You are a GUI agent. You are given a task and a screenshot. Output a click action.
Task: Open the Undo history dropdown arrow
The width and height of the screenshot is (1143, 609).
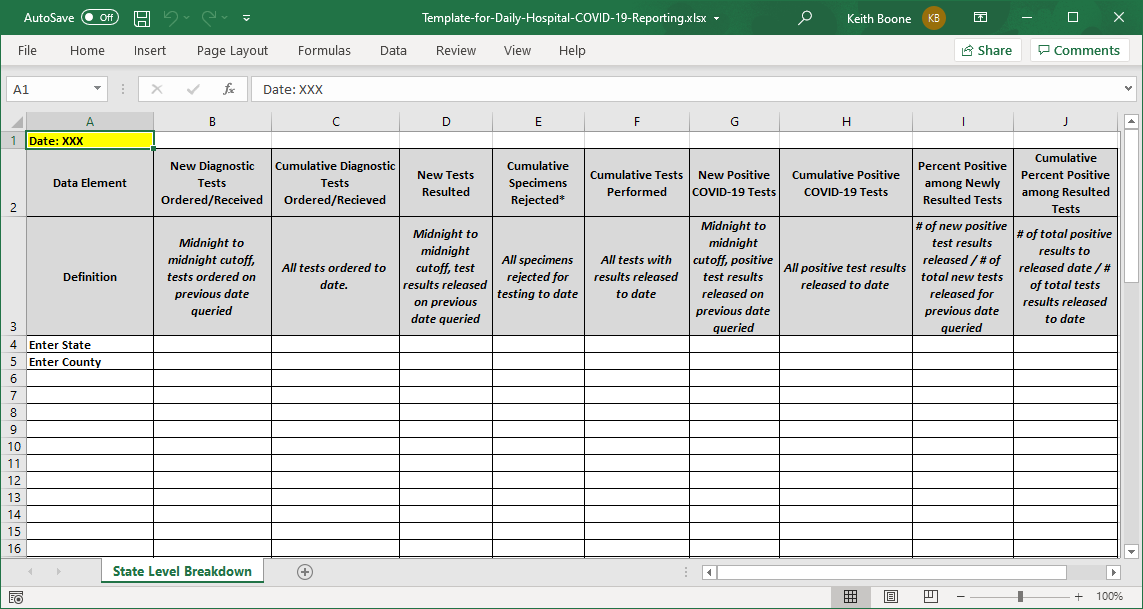pos(187,18)
